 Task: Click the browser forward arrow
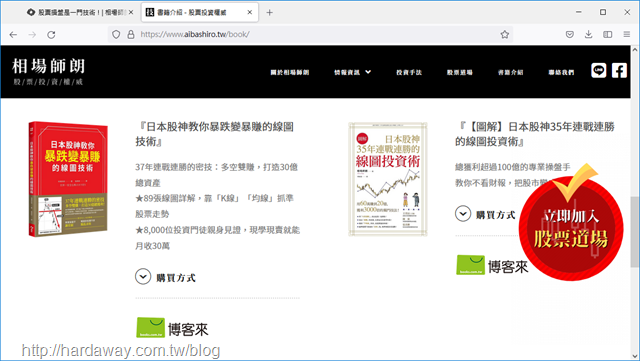click(32, 35)
